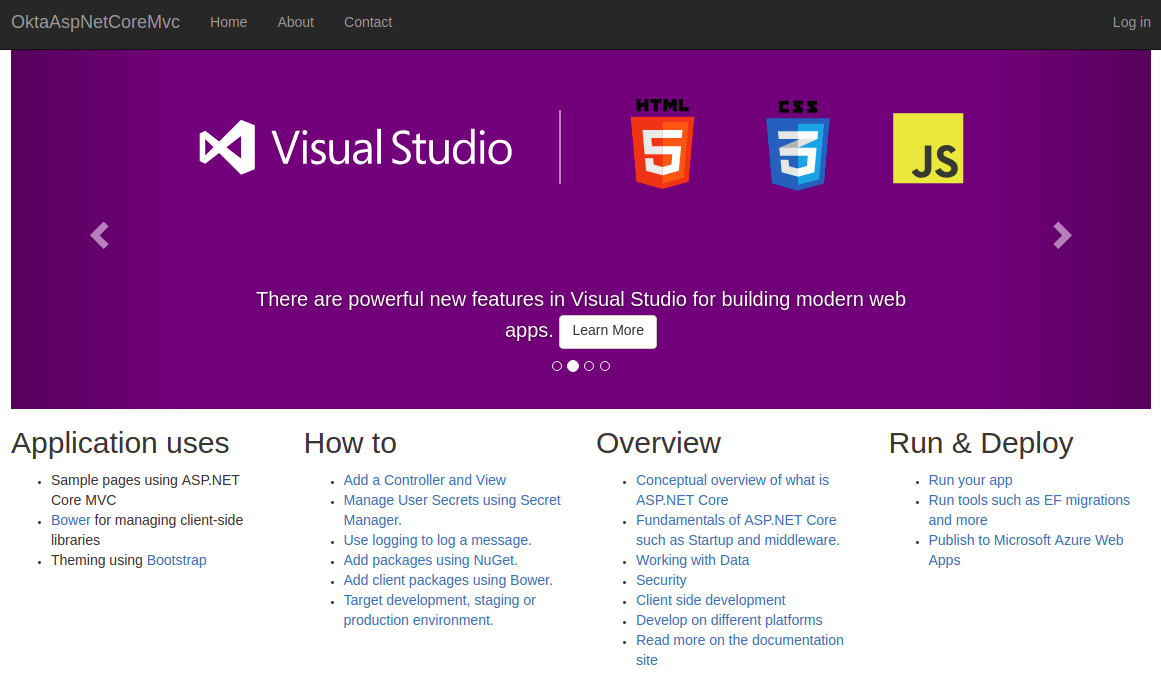Click the OktaAspNetCoreMvc brand title
This screenshot has height=675, width=1161.
[x=95, y=22]
